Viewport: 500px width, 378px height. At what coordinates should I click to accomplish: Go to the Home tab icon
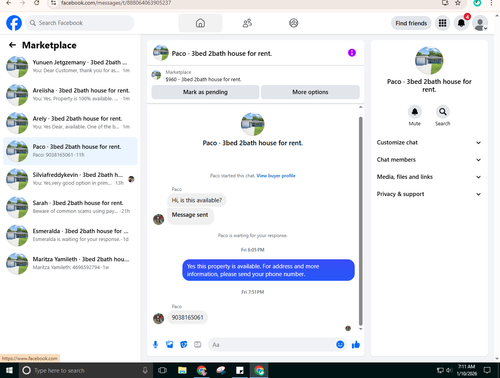point(200,23)
